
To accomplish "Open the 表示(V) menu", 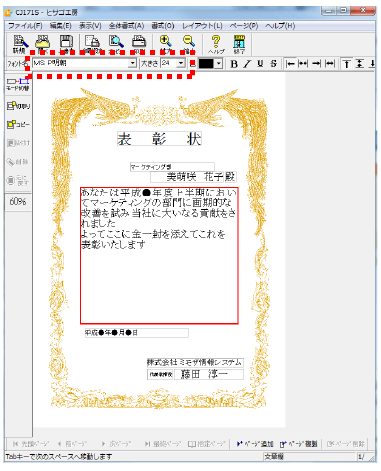I will coord(90,26).
